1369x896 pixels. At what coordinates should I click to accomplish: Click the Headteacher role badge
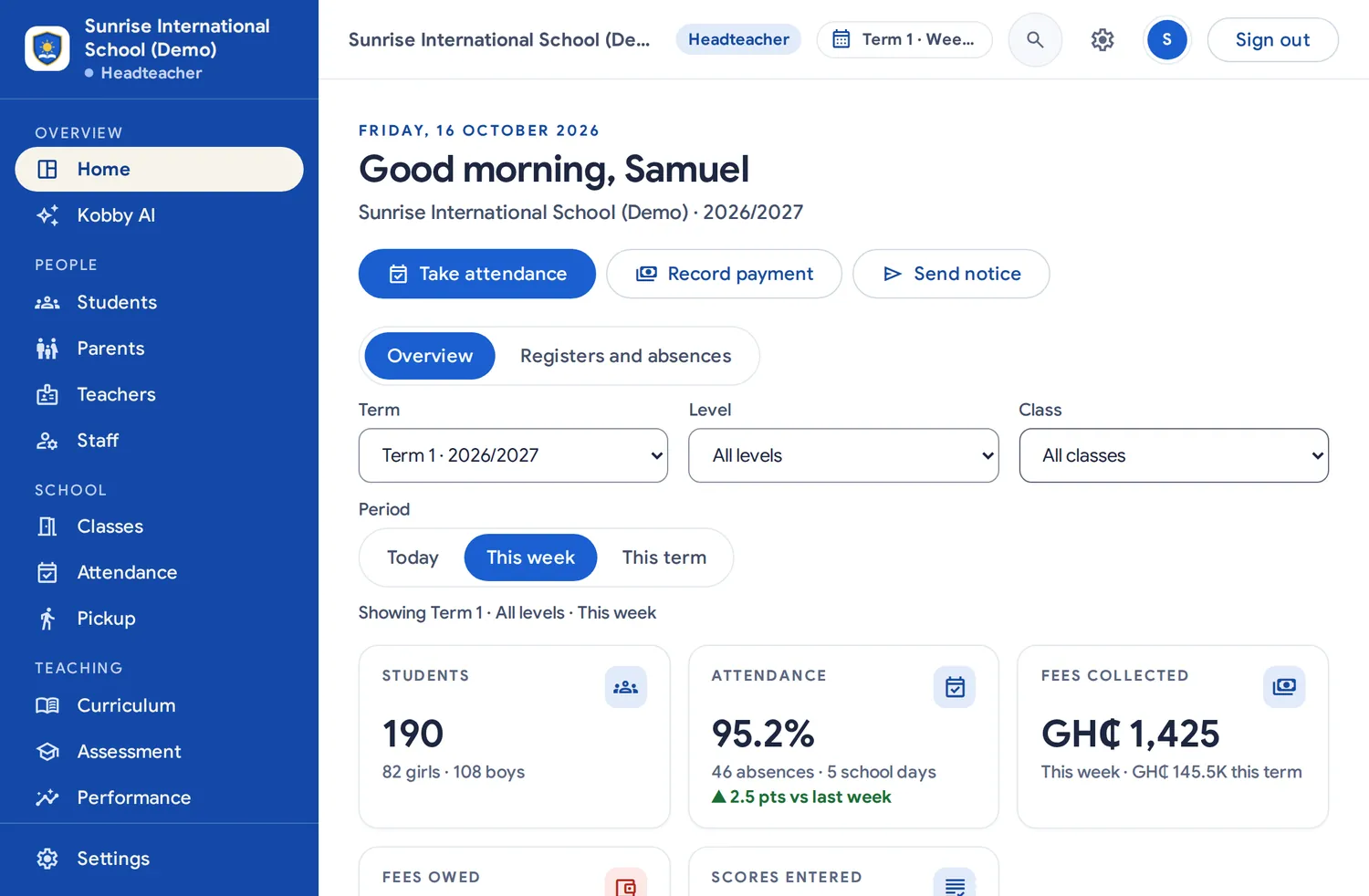tap(738, 40)
